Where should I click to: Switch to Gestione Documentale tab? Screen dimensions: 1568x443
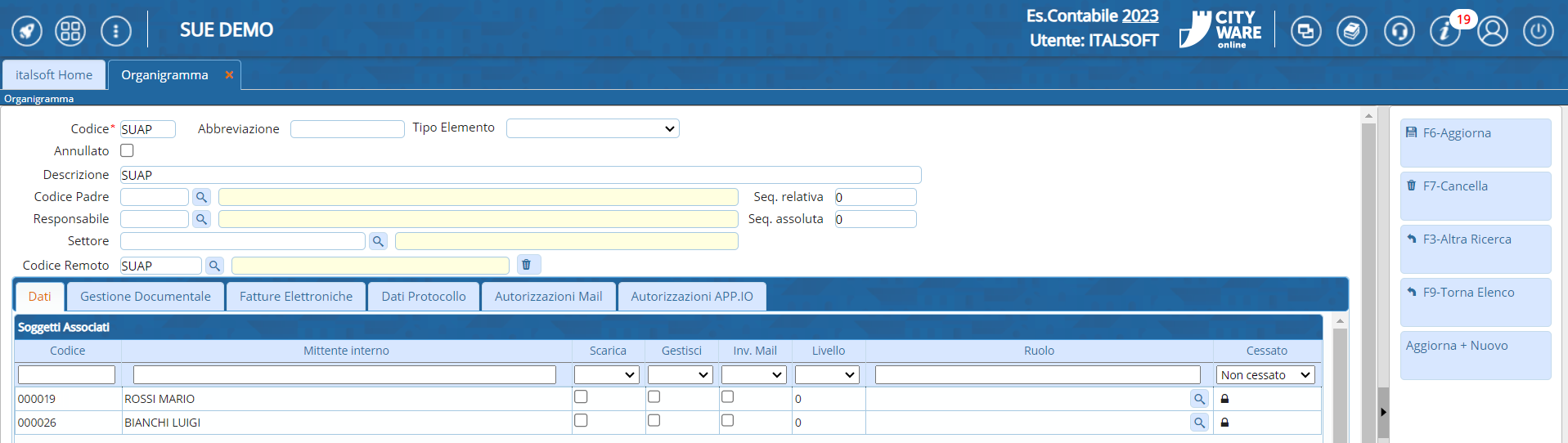tap(146, 297)
